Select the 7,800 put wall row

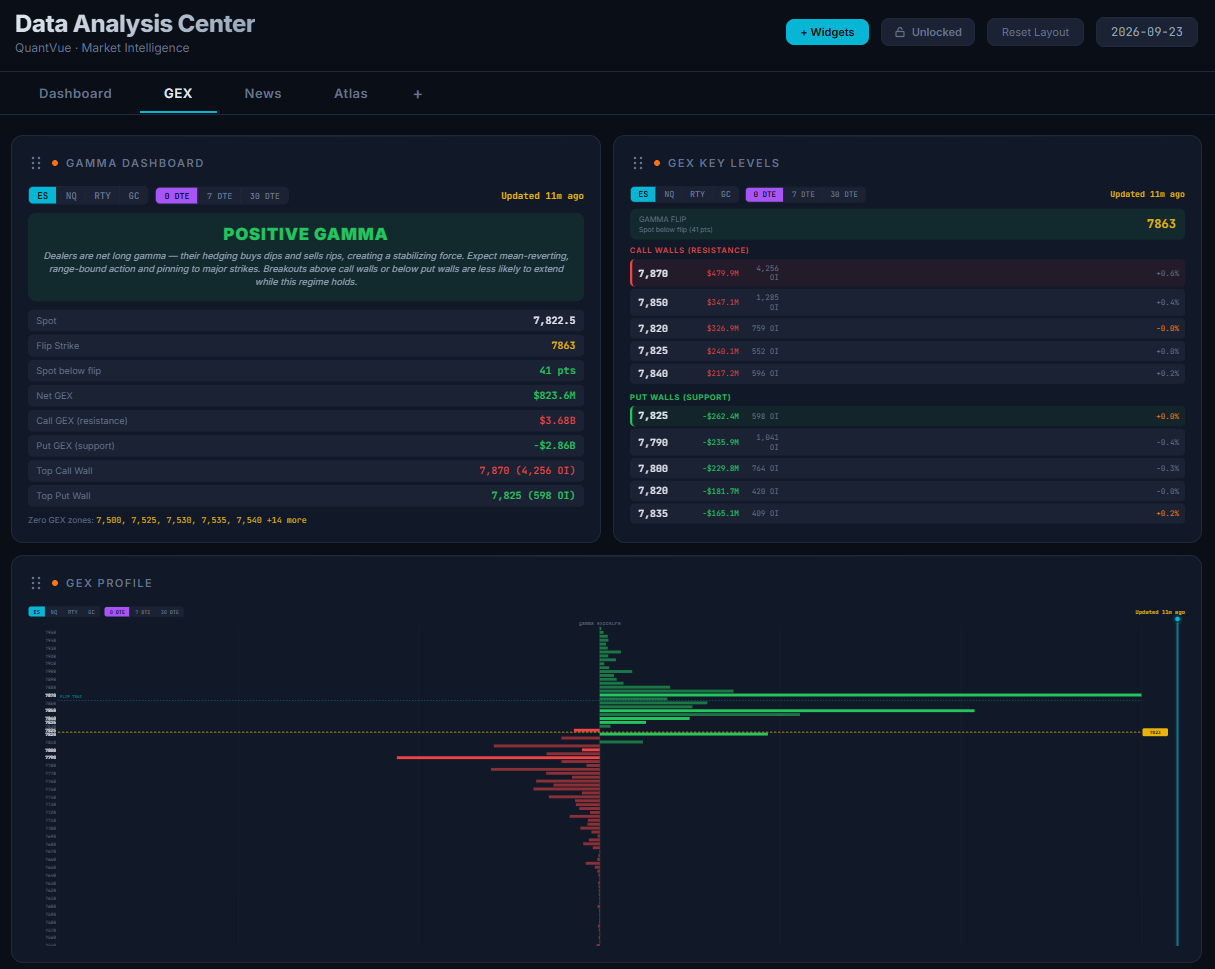[907, 468]
